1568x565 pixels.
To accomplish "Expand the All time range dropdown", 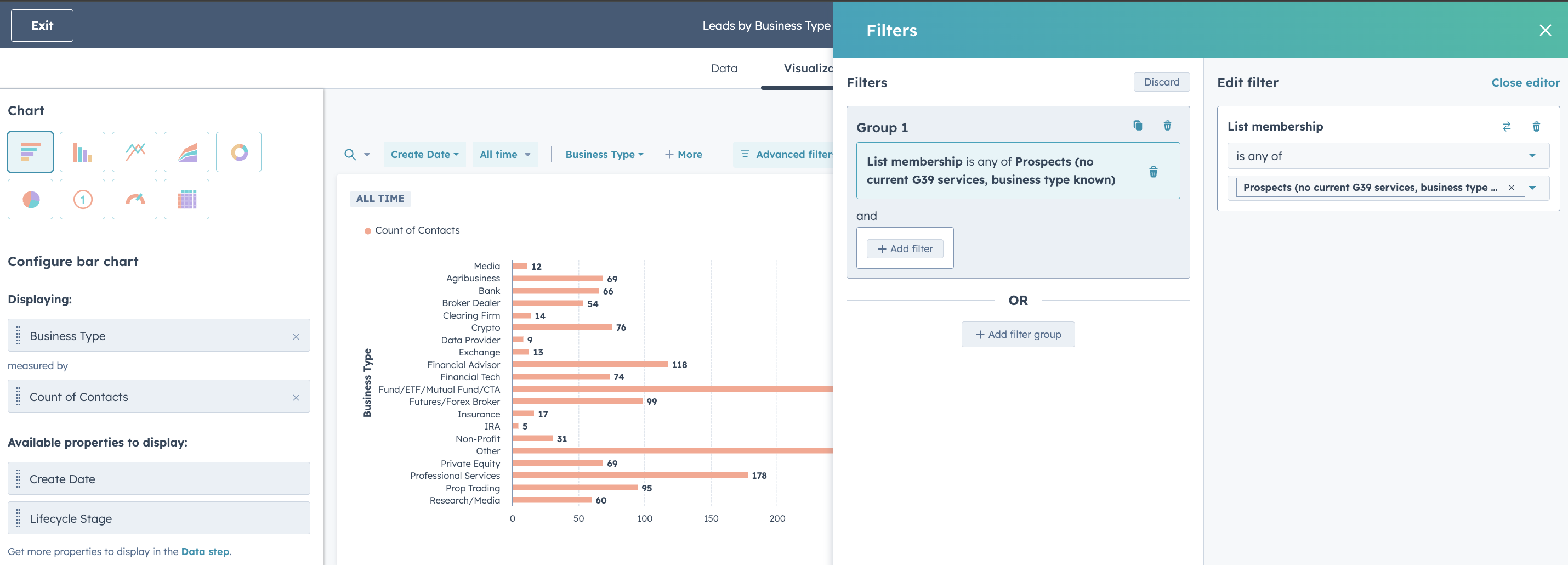I will tap(504, 155).
